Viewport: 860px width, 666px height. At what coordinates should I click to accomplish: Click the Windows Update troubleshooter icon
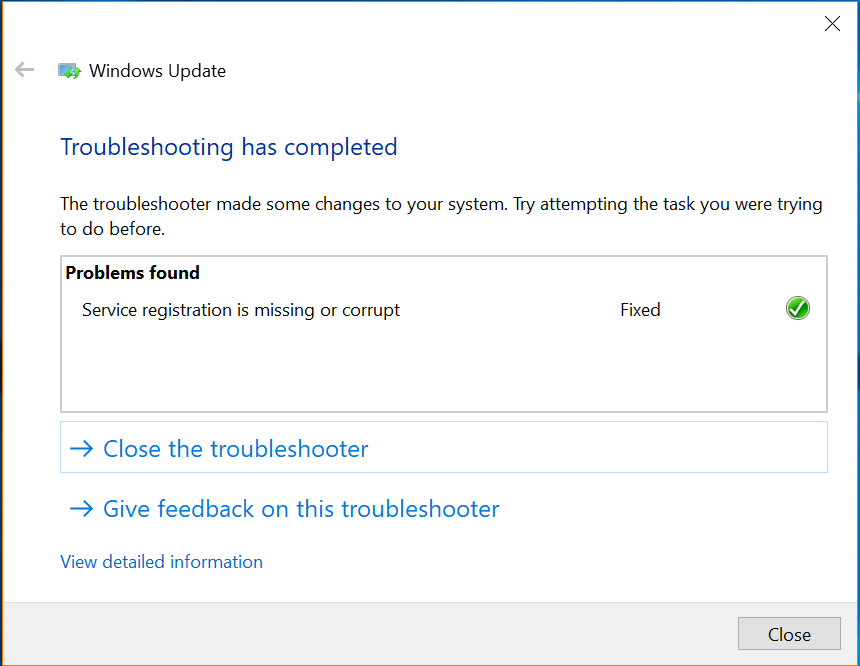(69, 71)
